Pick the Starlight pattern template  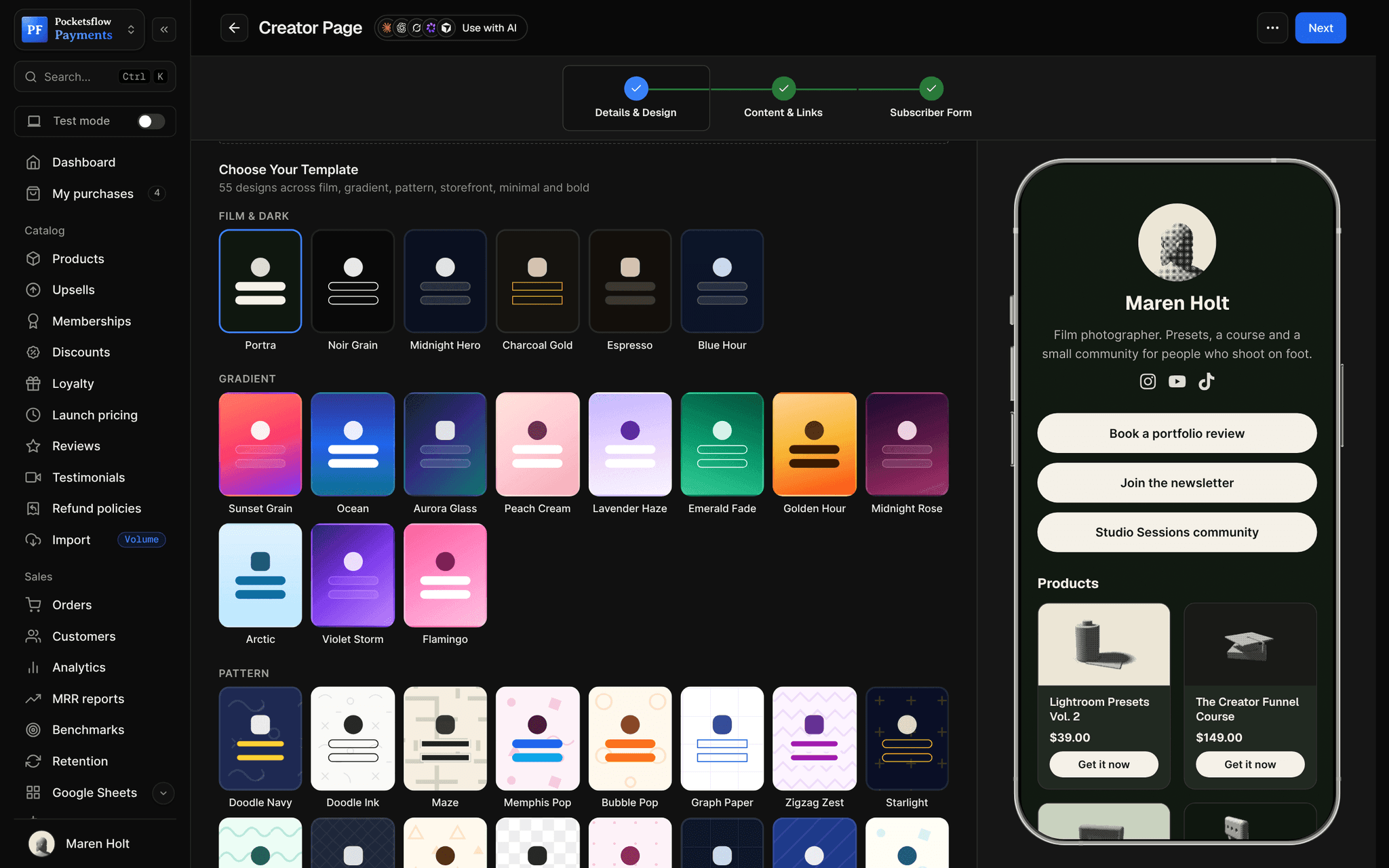(x=907, y=738)
